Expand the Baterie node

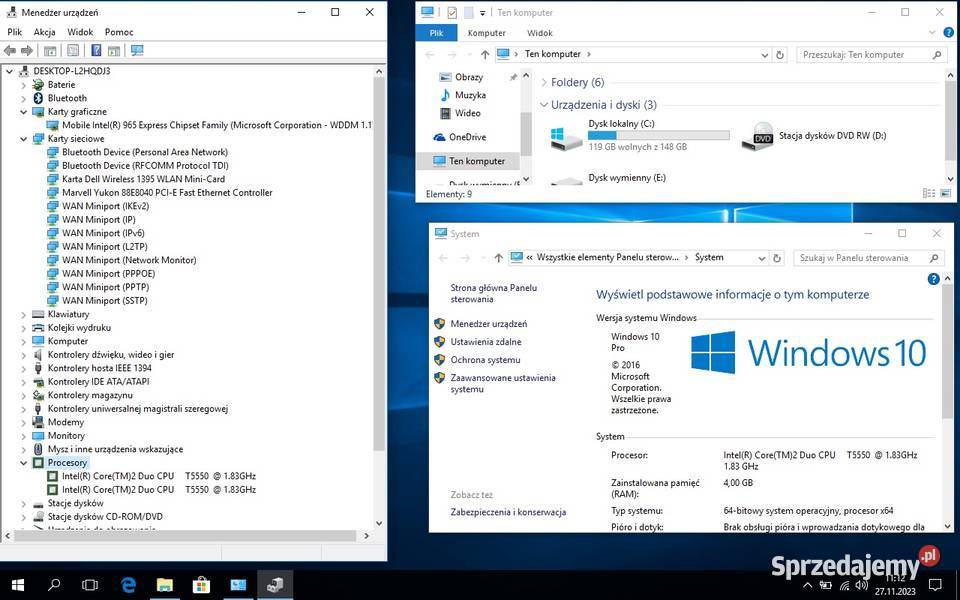pyautogui.click(x=23, y=85)
